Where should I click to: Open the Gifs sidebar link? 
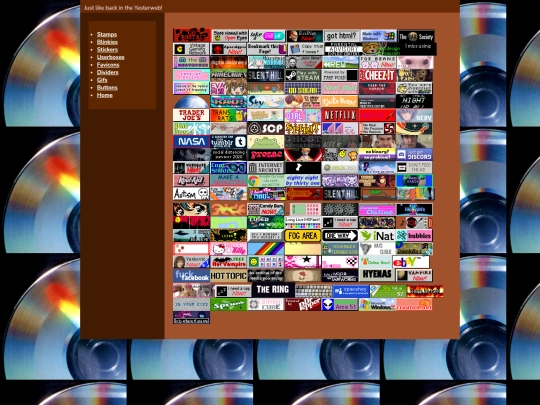[x=102, y=80]
